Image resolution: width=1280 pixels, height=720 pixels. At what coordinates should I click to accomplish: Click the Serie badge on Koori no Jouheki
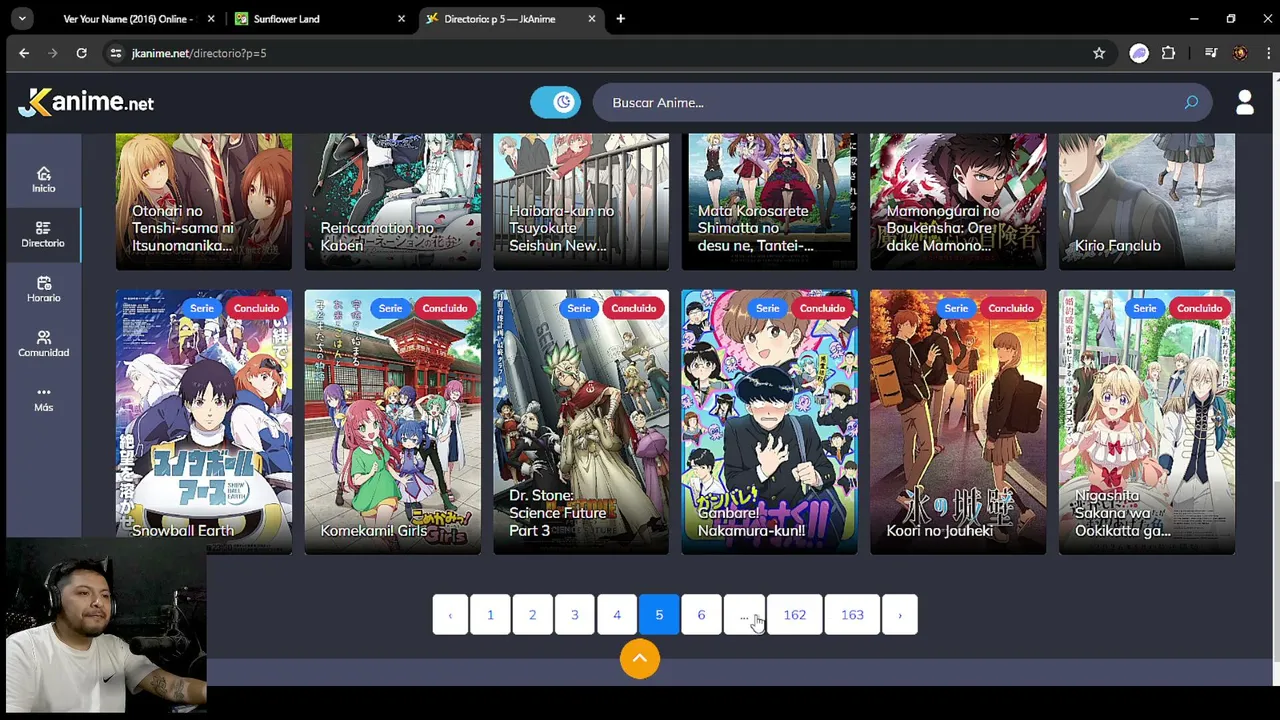tap(956, 308)
